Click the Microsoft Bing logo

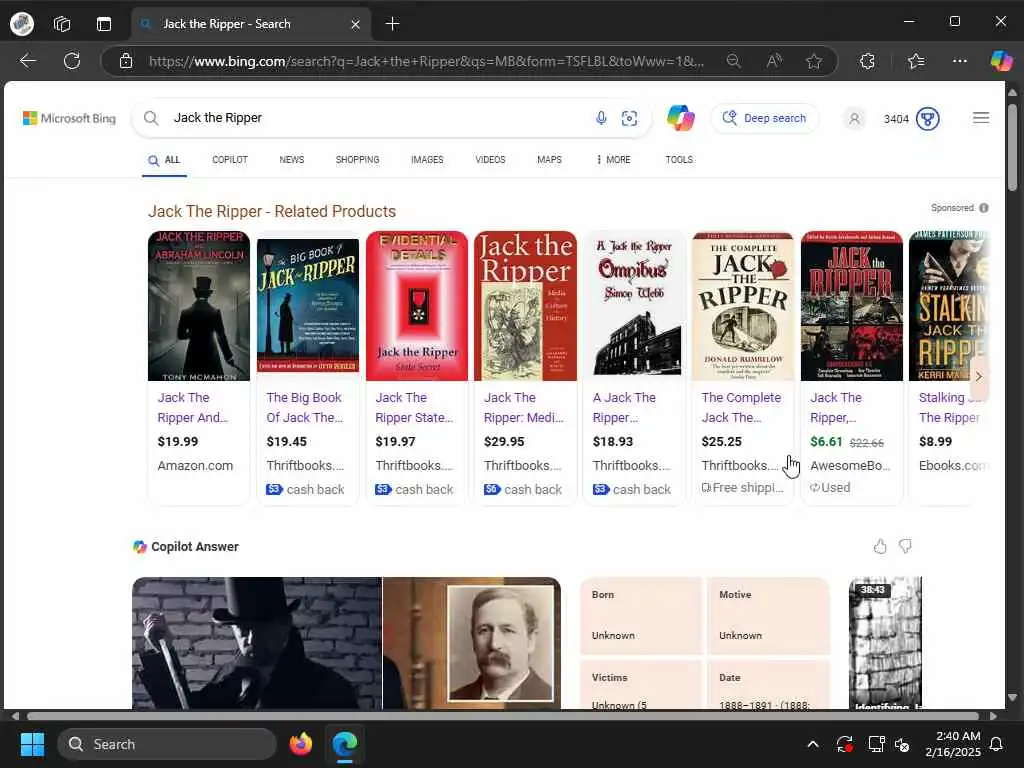coord(69,118)
